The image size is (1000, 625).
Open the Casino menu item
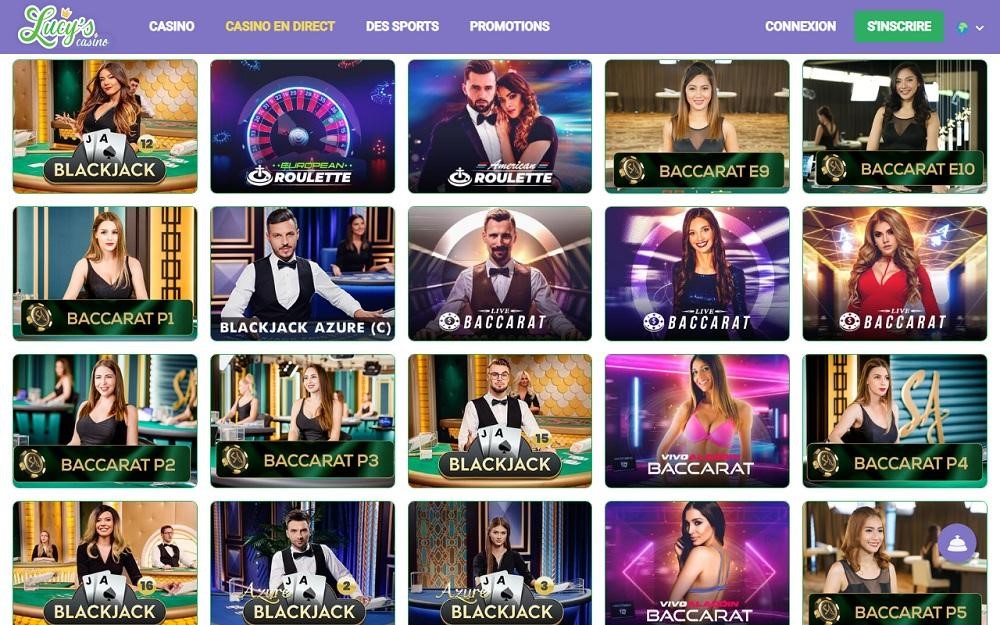tap(172, 26)
